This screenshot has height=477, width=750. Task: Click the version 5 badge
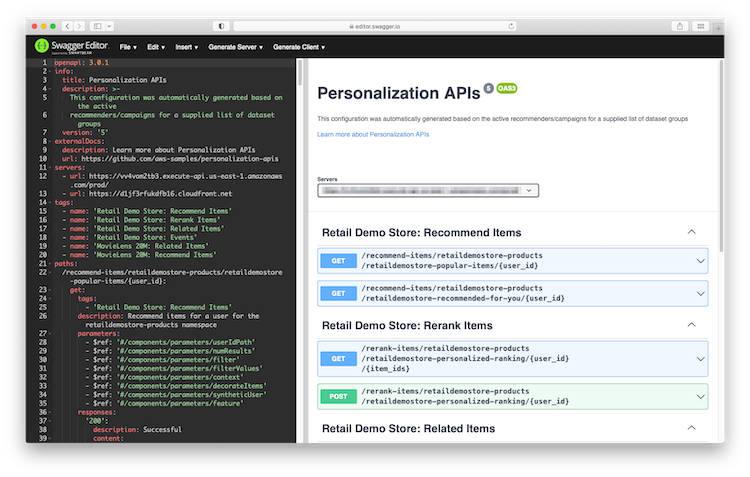click(488, 88)
